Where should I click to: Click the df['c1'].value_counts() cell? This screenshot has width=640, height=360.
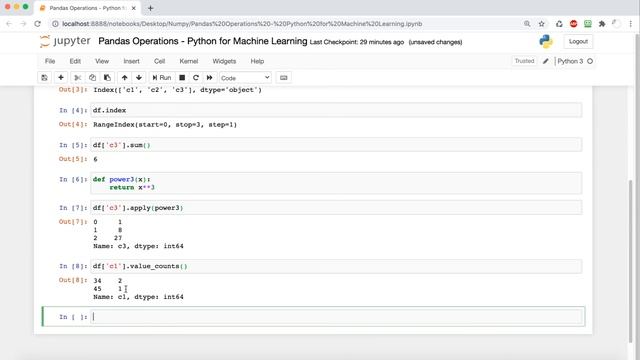pos(337,266)
